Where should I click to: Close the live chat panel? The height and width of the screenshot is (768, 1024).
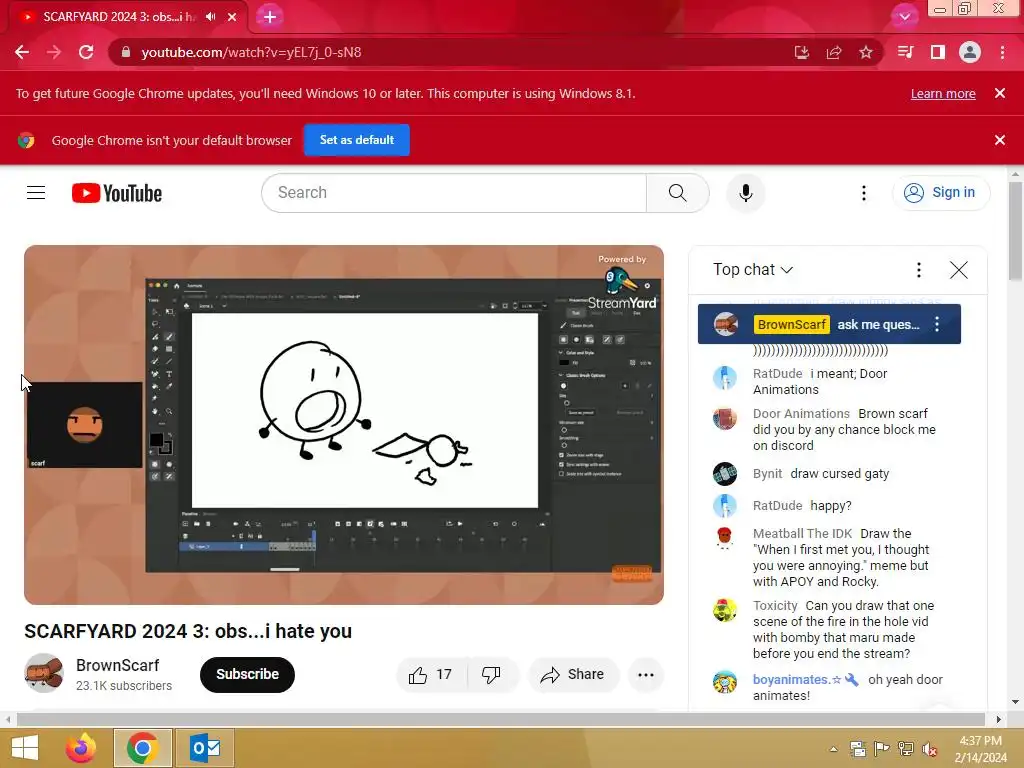(x=959, y=270)
